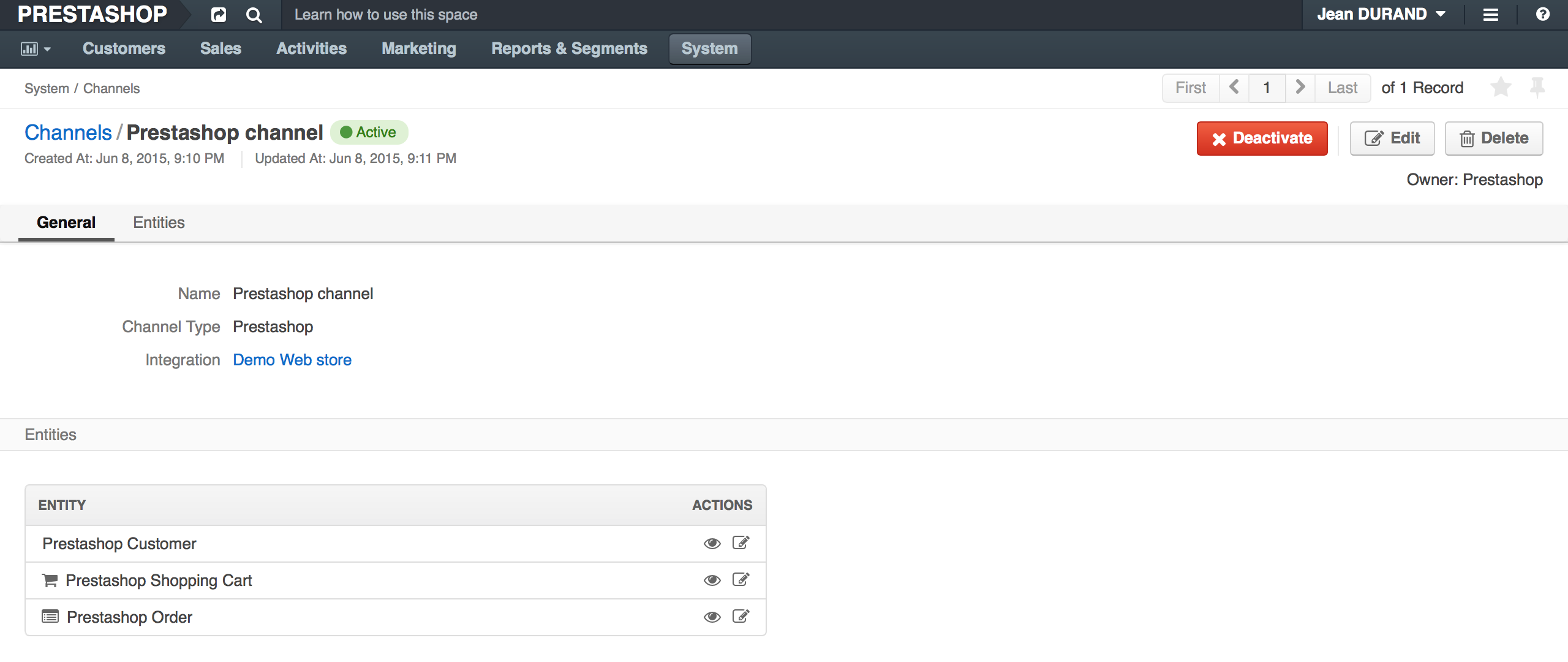1568x662 pixels.
Task: View Prestashop Order with eye icon
Action: tap(712, 617)
